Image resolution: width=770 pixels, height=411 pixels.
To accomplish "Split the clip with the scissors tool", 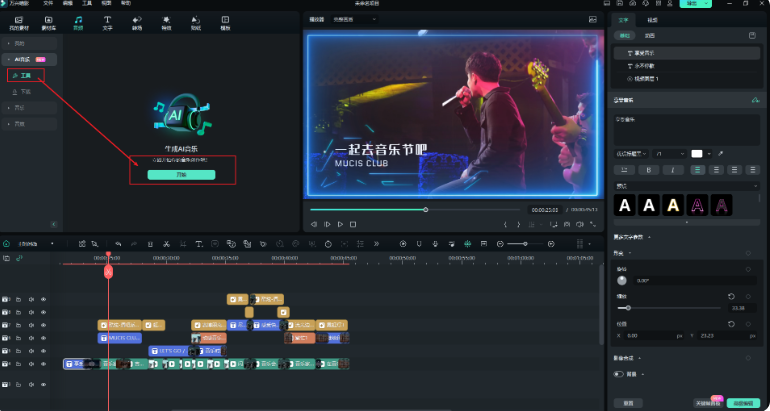I will tap(166, 244).
